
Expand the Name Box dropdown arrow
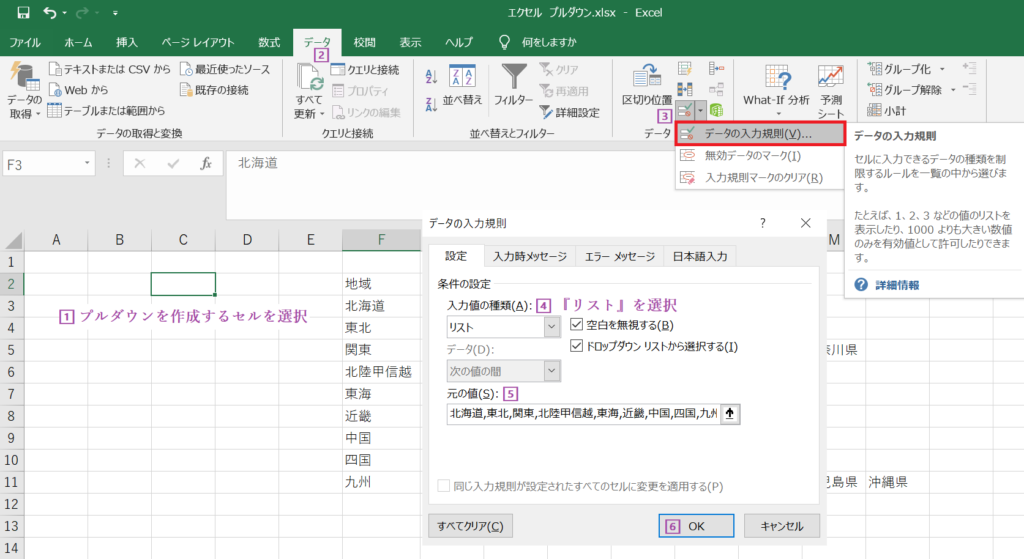point(87,163)
